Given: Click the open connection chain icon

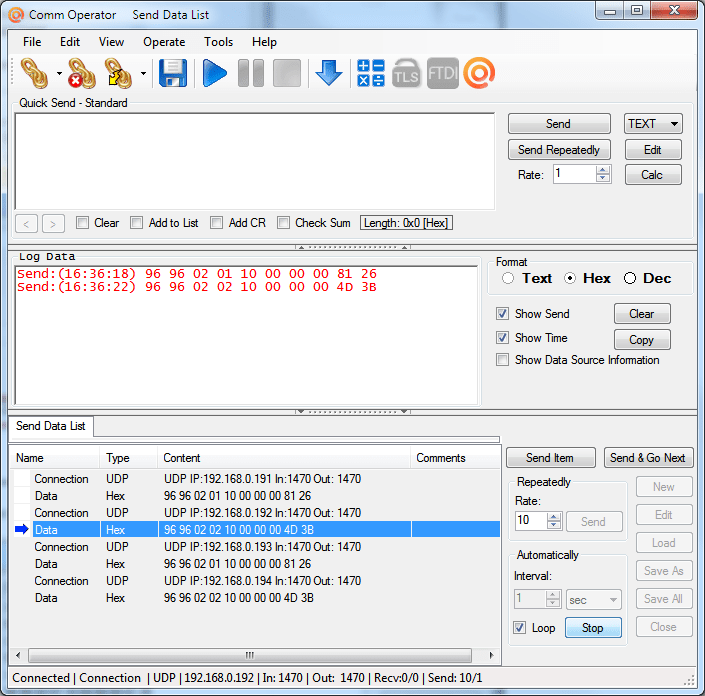Looking at the screenshot, I should point(34,73).
